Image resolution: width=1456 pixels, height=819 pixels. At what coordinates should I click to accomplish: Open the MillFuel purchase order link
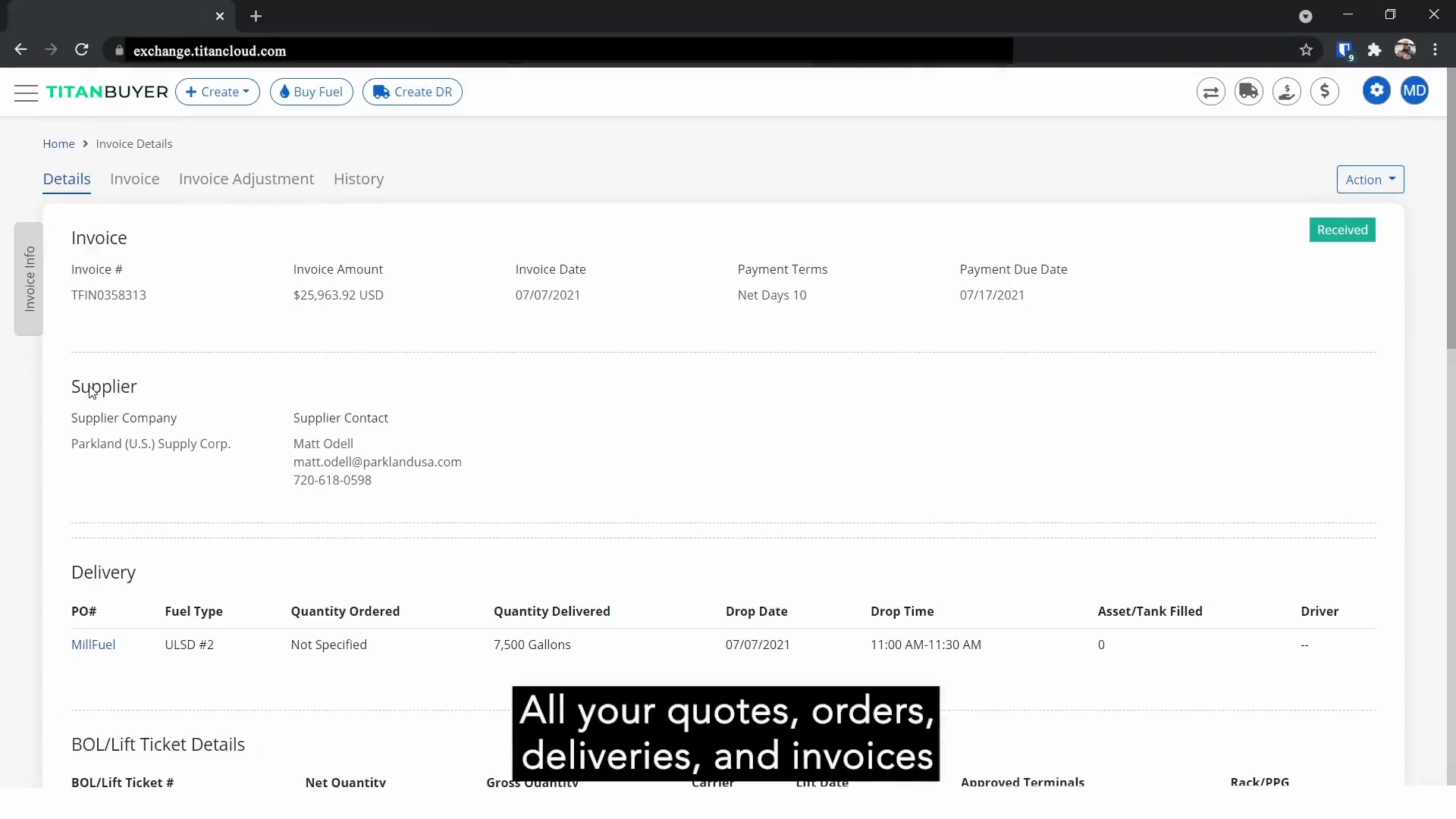pyautogui.click(x=93, y=645)
